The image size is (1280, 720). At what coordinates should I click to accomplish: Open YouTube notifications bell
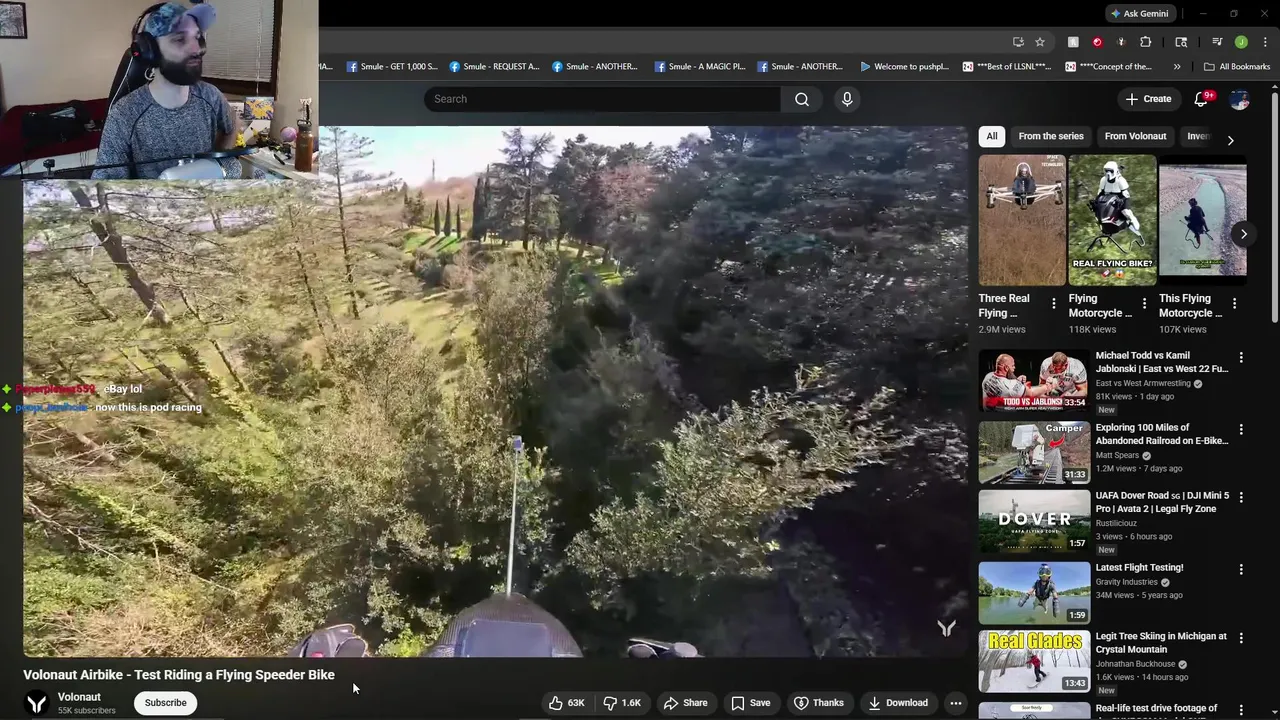[1202, 99]
